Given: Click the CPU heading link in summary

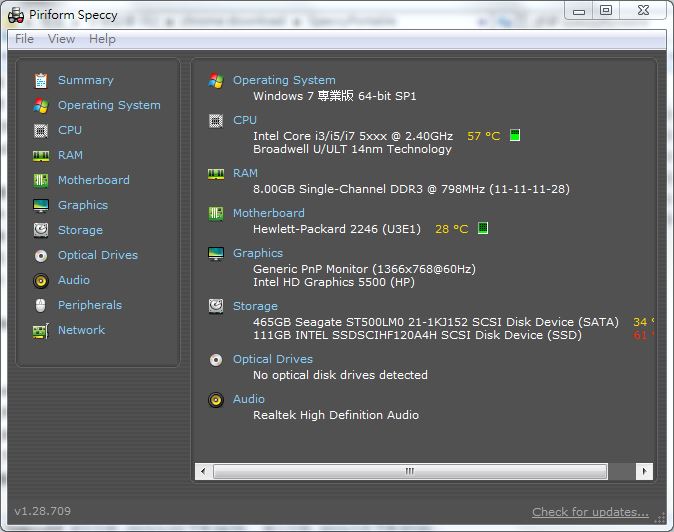Looking at the screenshot, I should pyautogui.click(x=245, y=120).
